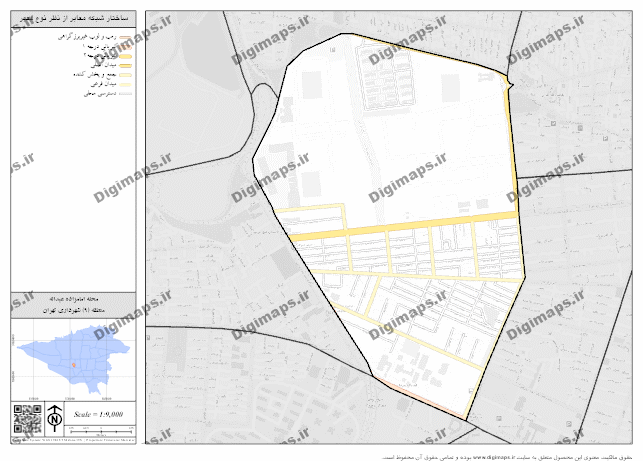Image resolution: width=643 pixels, height=461 pixels.
Task: Click the scale bar ruler
Action: tap(101, 431)
